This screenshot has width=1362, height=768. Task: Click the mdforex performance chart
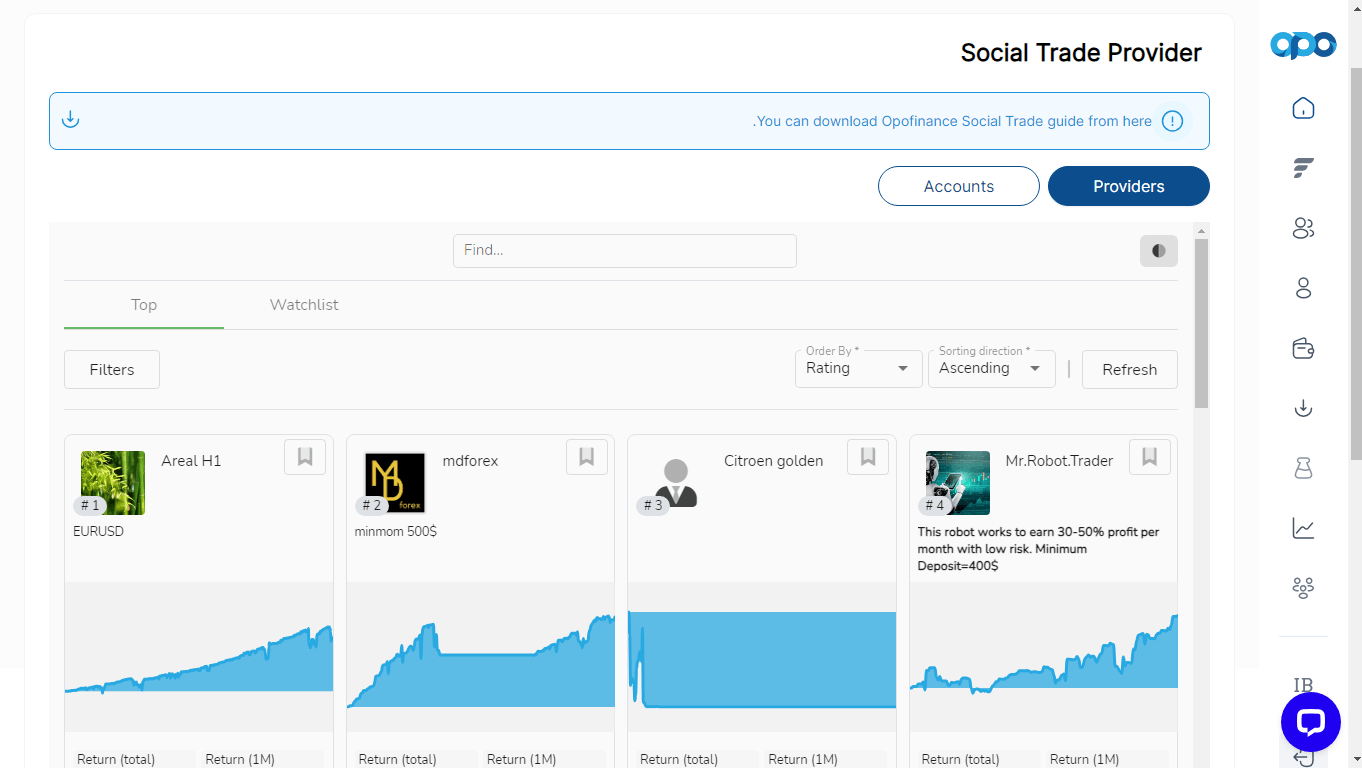[481, 657]
